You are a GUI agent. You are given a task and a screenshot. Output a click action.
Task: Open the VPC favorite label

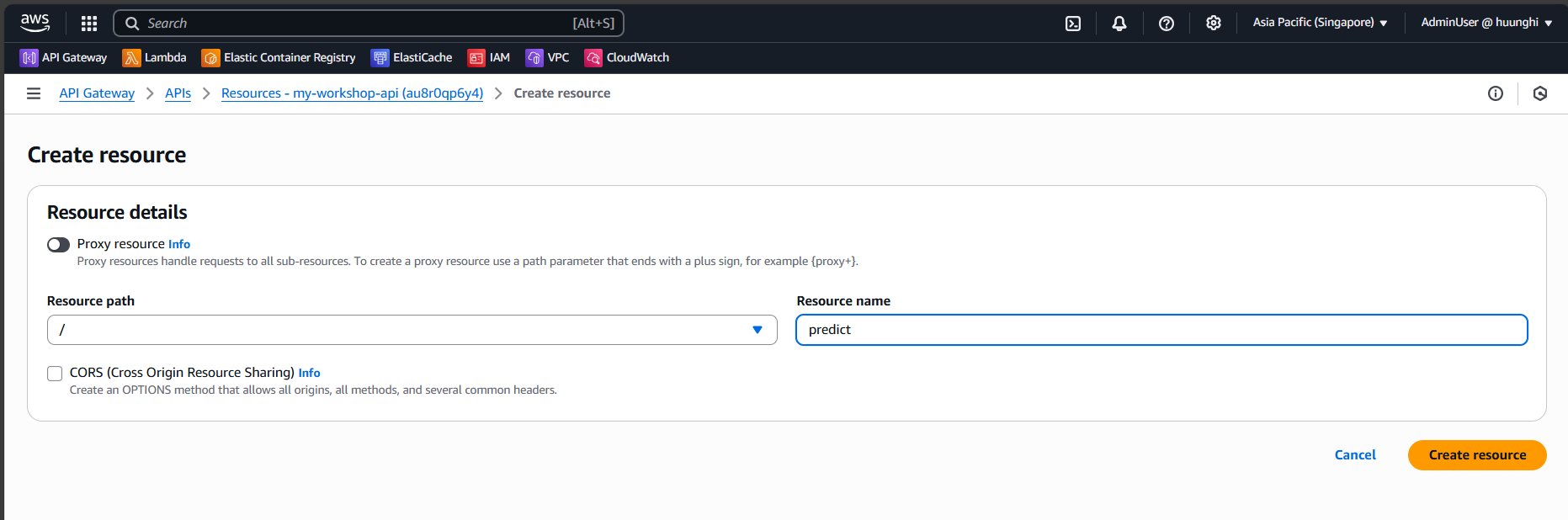pos(558,57)
